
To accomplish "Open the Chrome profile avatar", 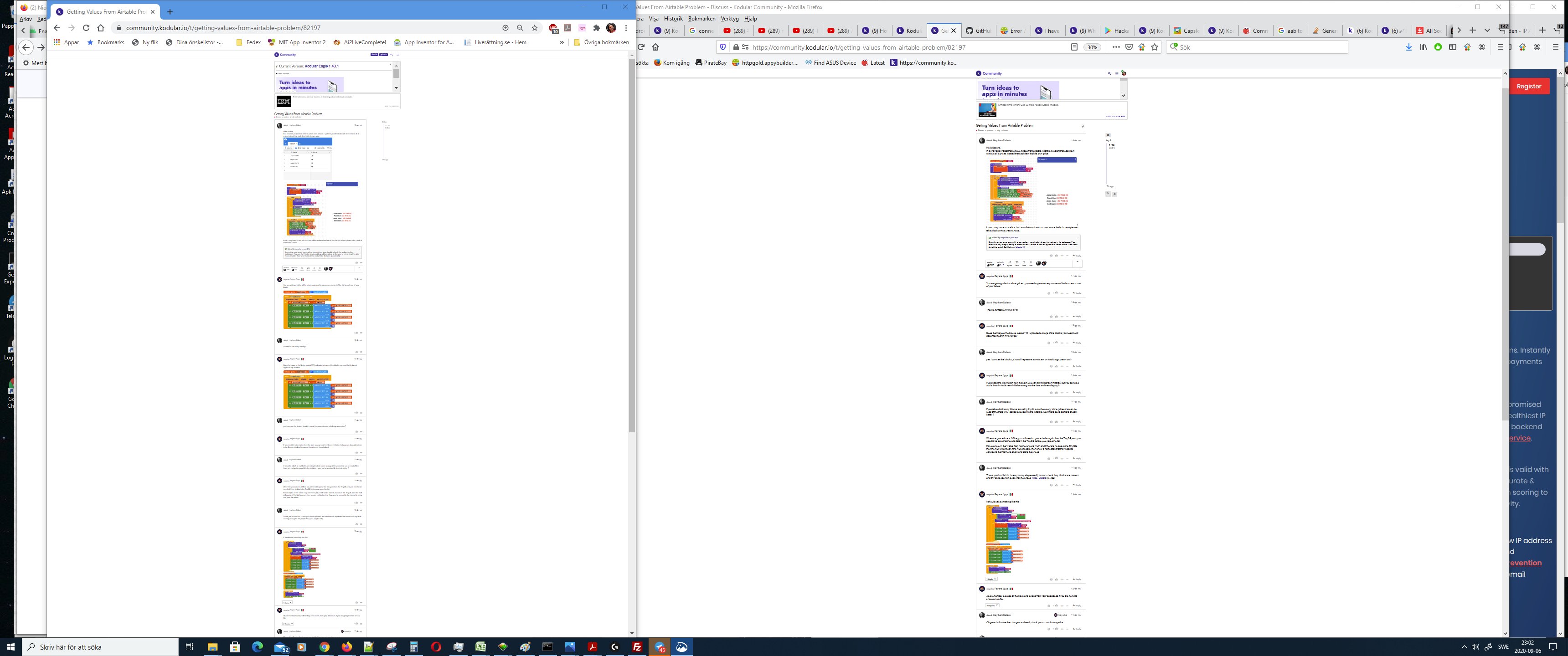I will (x=611, y=28).
